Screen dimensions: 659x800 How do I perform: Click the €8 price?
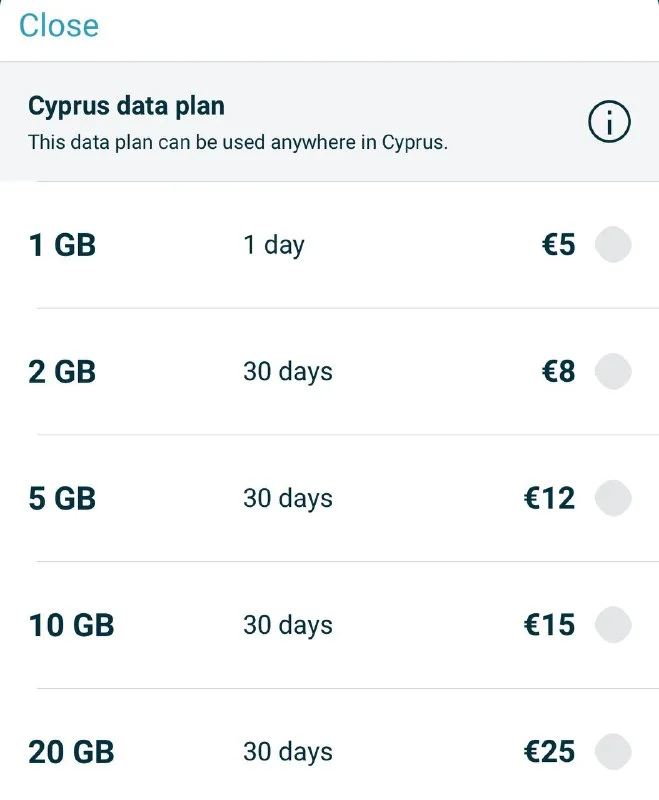coord(558,372)
